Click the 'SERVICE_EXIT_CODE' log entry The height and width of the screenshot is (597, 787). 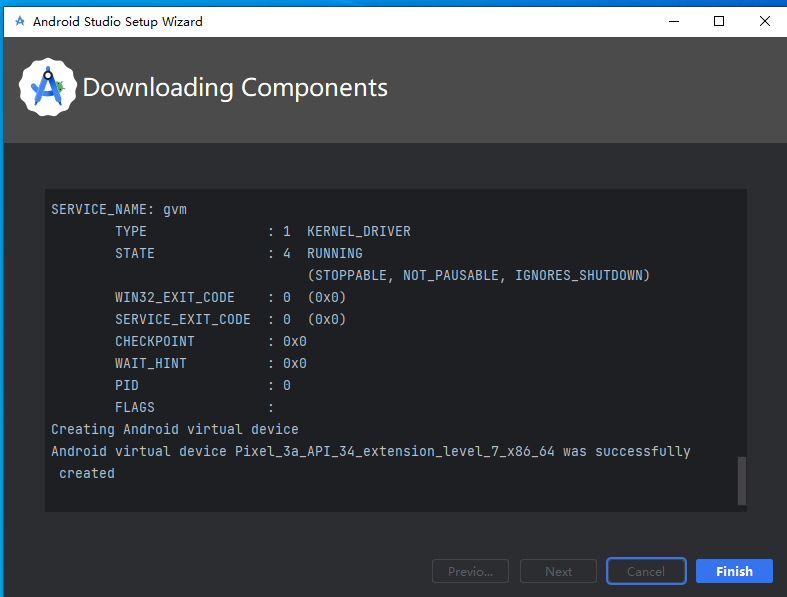pyautogui.click(x=183, y=319)
